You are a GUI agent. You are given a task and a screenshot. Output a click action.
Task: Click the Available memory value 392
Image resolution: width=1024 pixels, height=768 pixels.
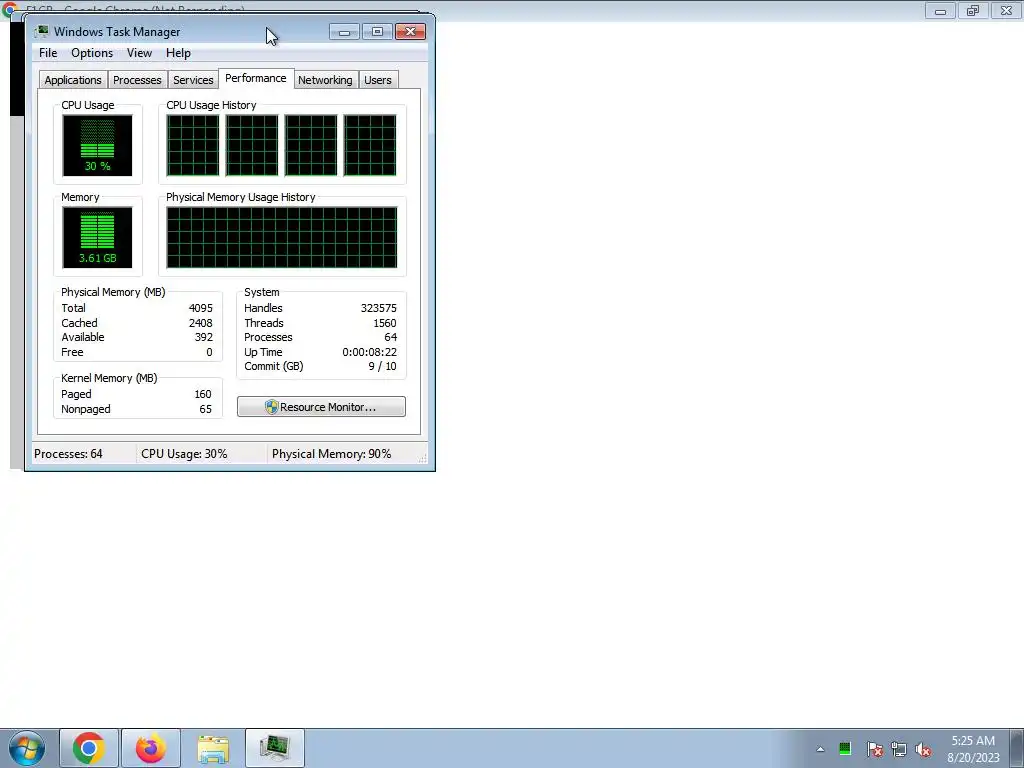[204, 338]
